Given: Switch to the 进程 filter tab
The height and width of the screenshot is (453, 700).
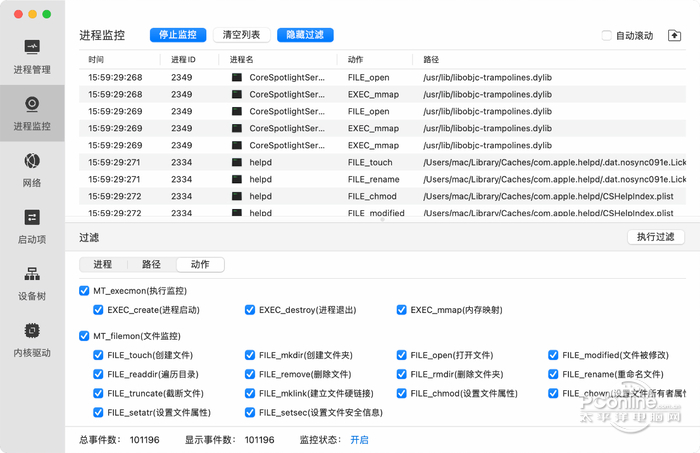Looking at the screenshot, I should [x=103, y=264].
